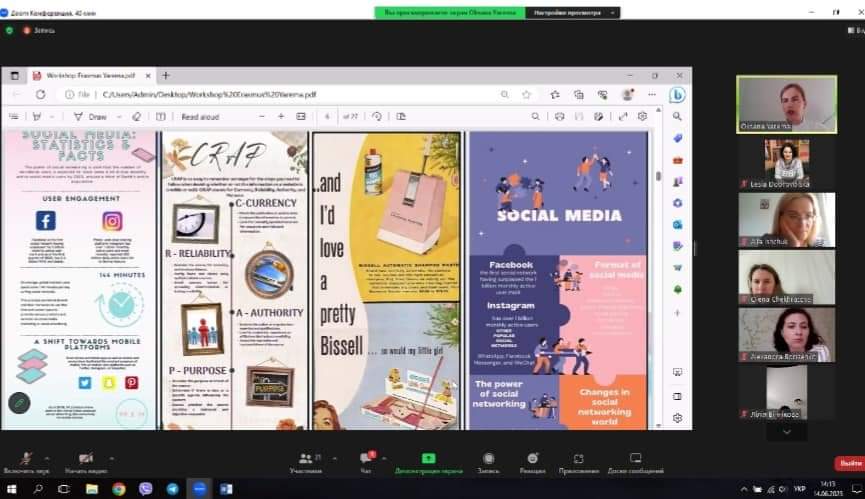Toggle Zoom recording button
Viewport: 865px width, 499px height.
coord(488,462)
